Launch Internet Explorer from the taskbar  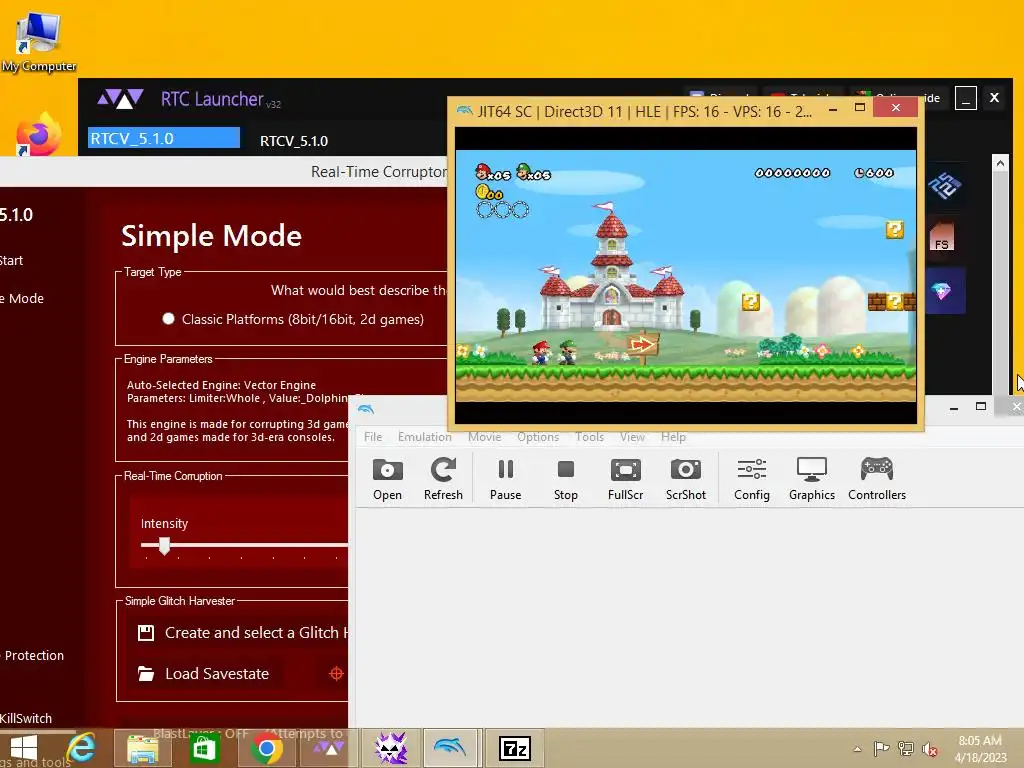pyautogui.click(x=82, y=748)
